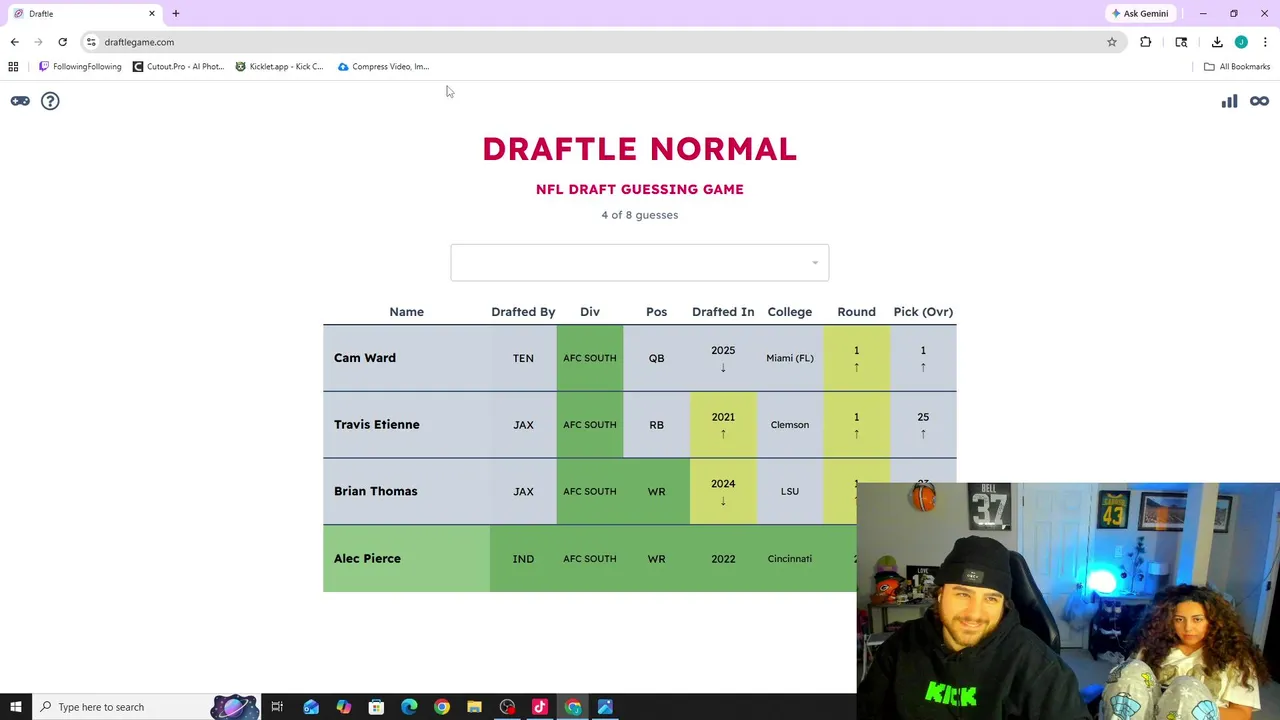Image resolution: width=1280 pixels, height=720 pixels.
Task: Click the Cincinnati college cell
Action: [790, 558]
